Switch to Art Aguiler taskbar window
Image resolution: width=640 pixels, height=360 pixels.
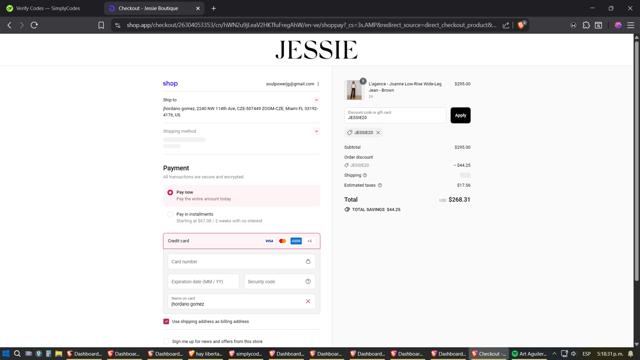[529, 354]
